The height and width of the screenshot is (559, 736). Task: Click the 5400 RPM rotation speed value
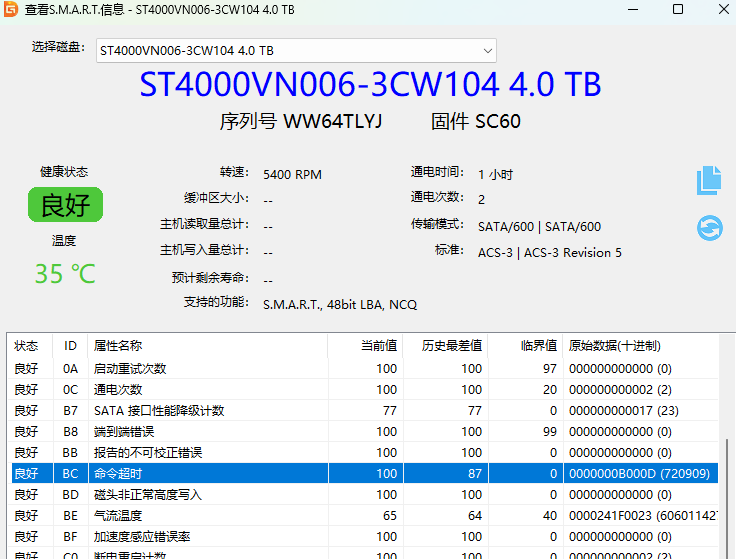tap(292, 175)
